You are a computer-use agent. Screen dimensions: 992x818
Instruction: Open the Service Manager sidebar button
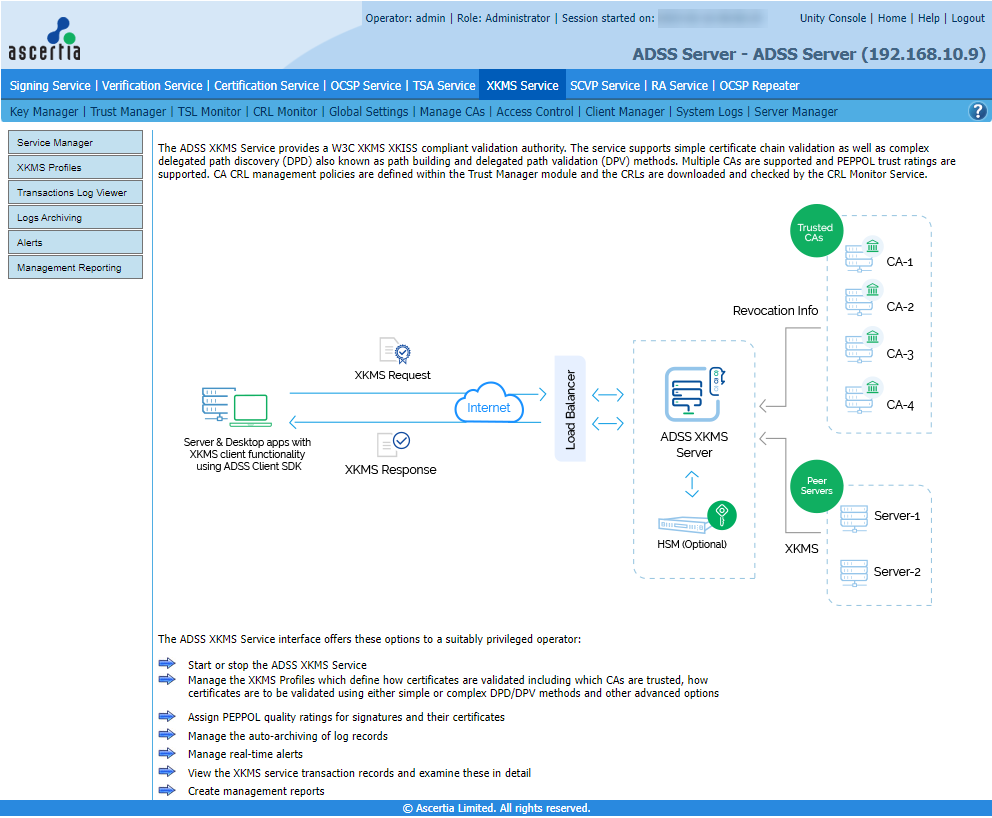[x=75, y=143]
